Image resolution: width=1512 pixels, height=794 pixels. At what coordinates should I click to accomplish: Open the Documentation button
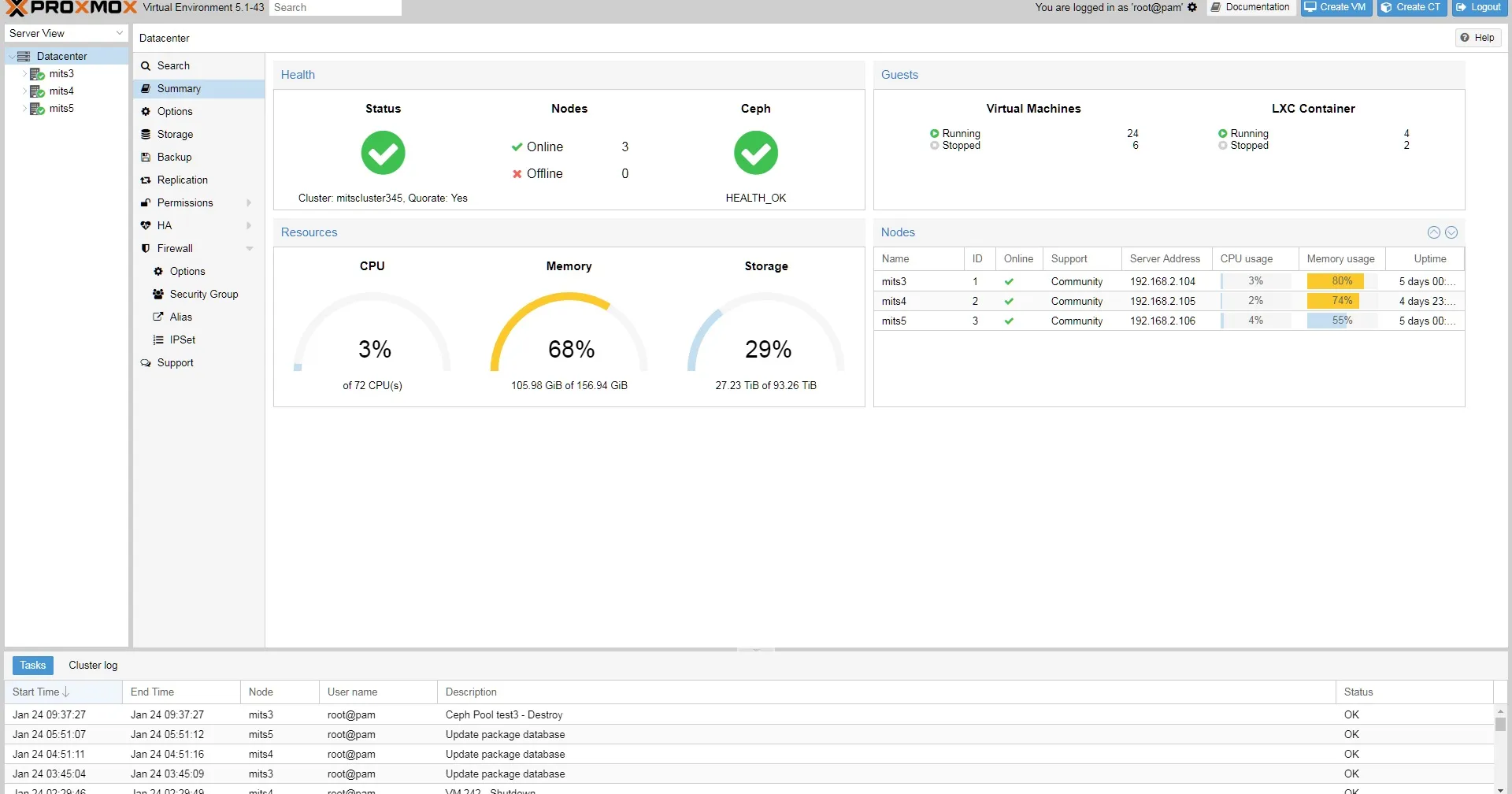[1251, 7]
